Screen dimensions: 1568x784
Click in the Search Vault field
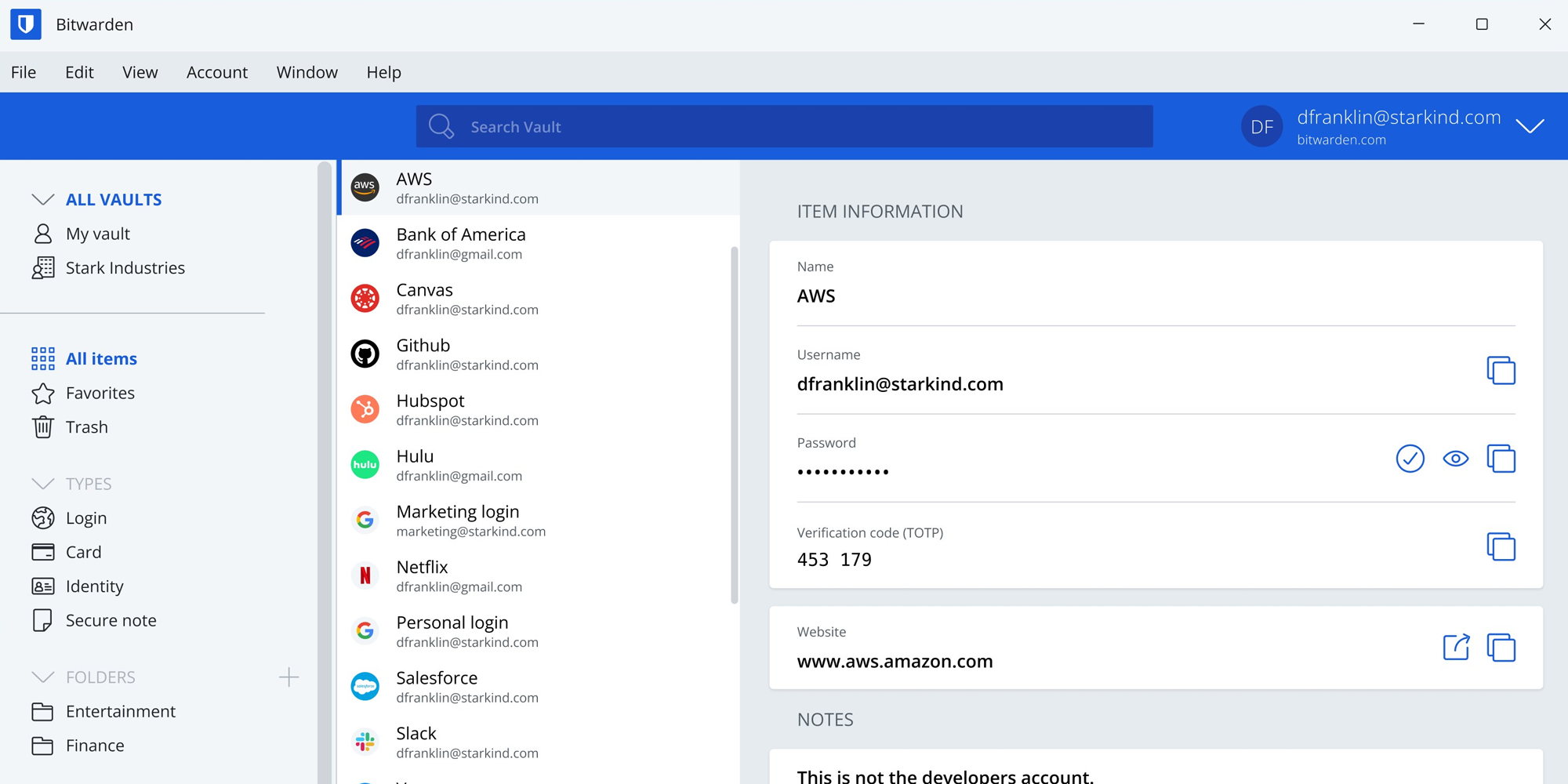(x=784, y=126)
